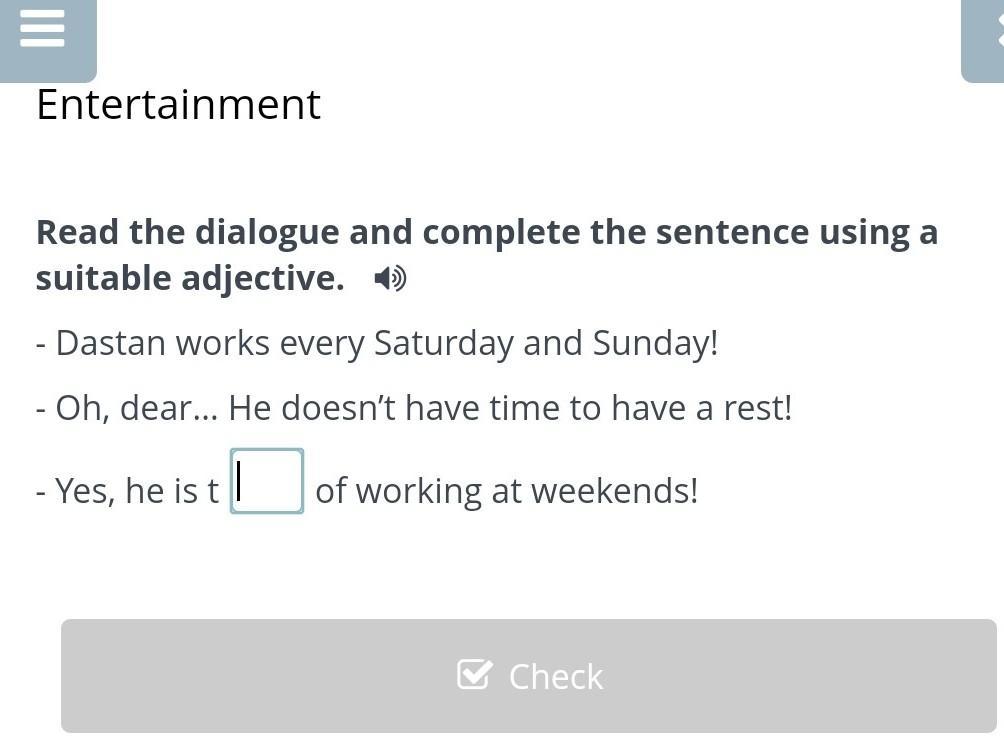The width and height of the screenshot is (1004, 738).
Task: Click the text "Yes, he is t"
Action: (127, 491)
